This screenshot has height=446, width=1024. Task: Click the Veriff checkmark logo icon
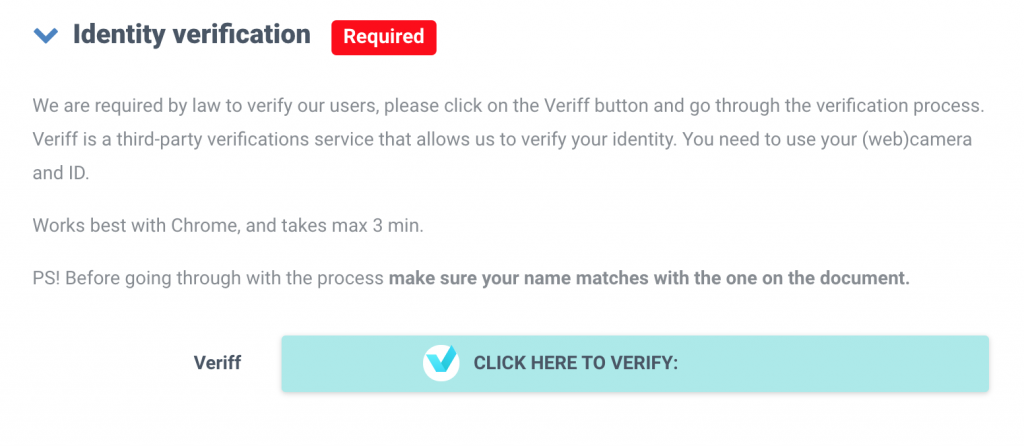click(x=441, y=363)
